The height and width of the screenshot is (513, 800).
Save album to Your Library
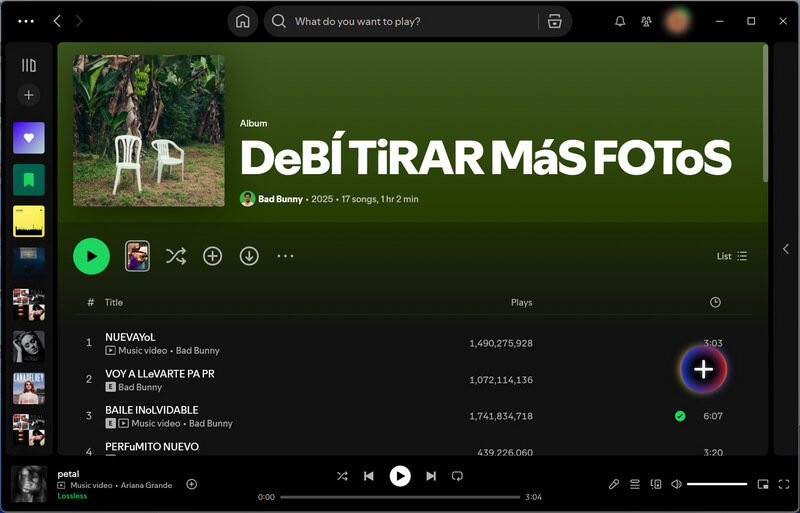212,256
